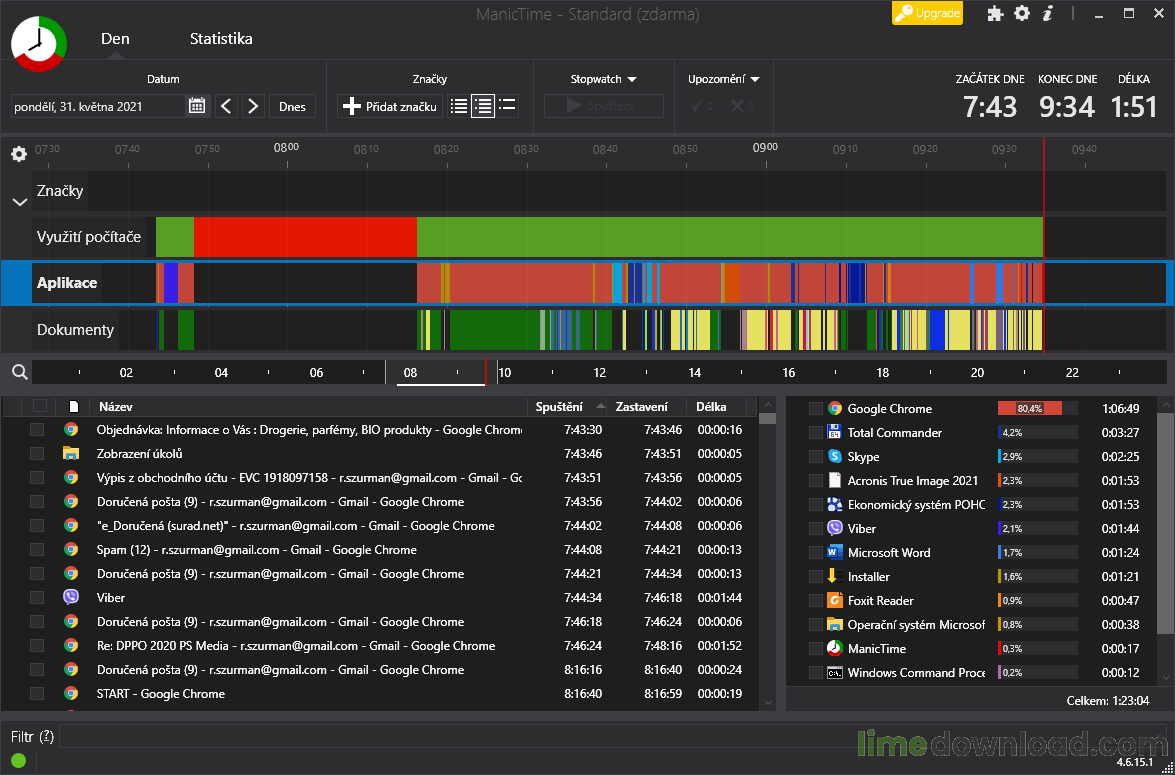This screenshot has width=1175, height=775.
Task: Go to the next day
Action: [x=253, y=106]
